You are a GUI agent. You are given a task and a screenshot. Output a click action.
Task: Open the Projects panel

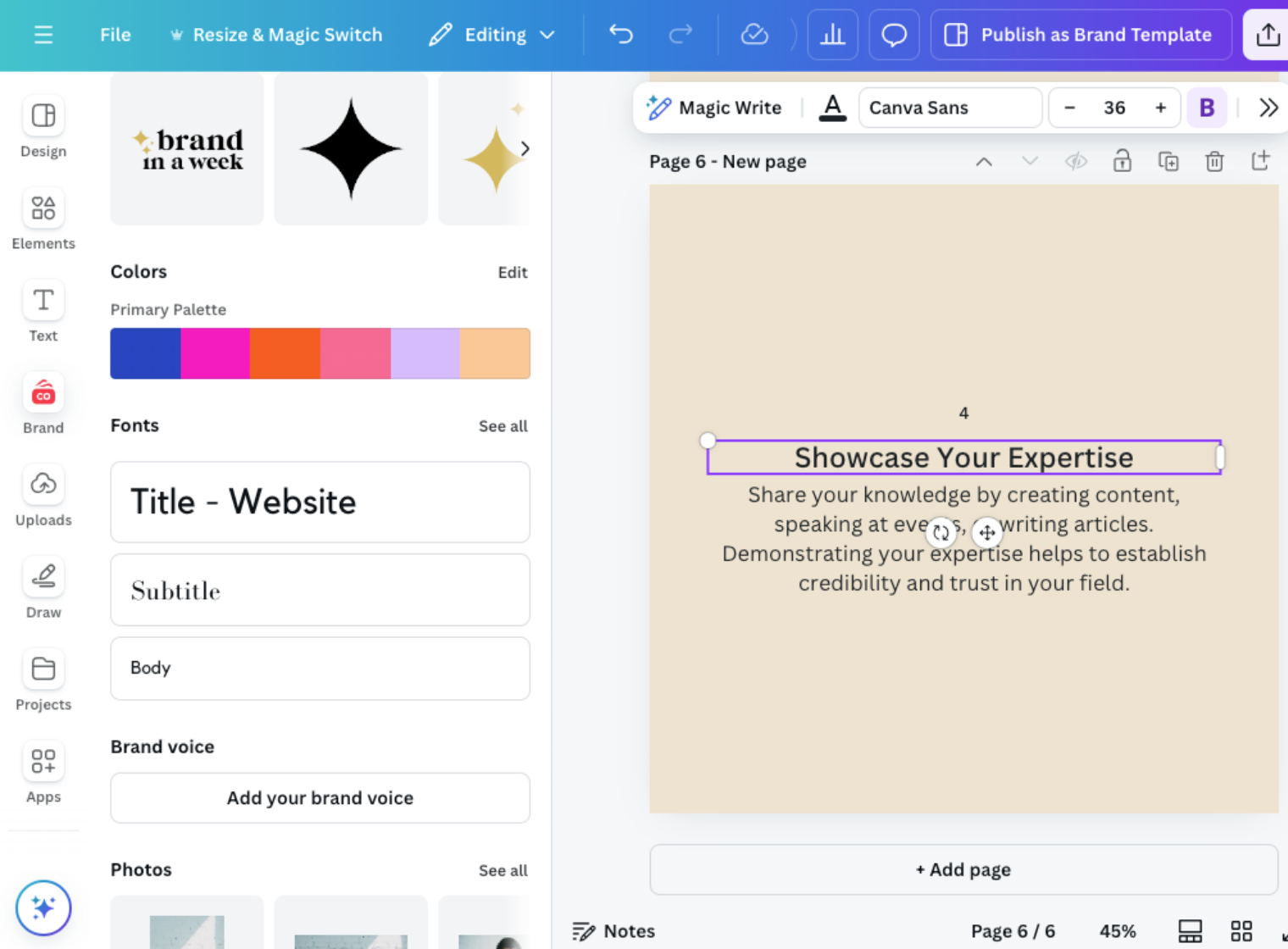click(x=43, y=680)
